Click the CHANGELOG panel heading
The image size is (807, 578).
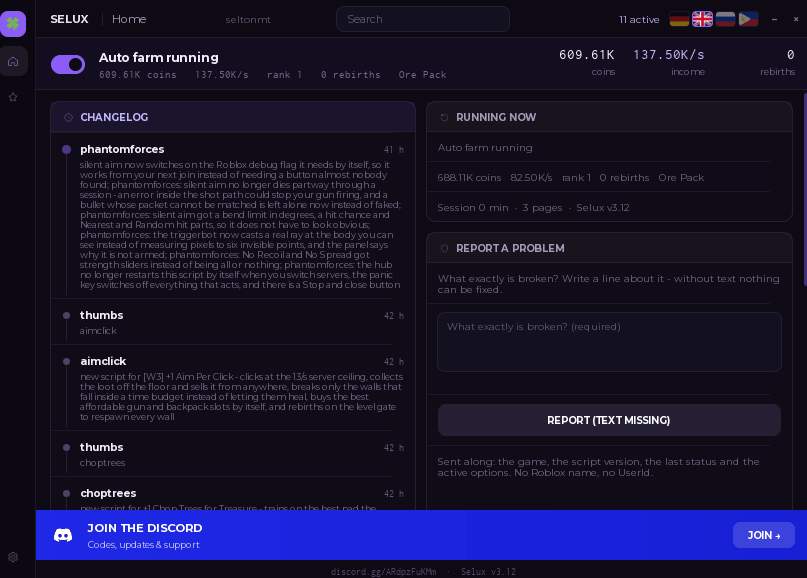click(x=114, y=117)
